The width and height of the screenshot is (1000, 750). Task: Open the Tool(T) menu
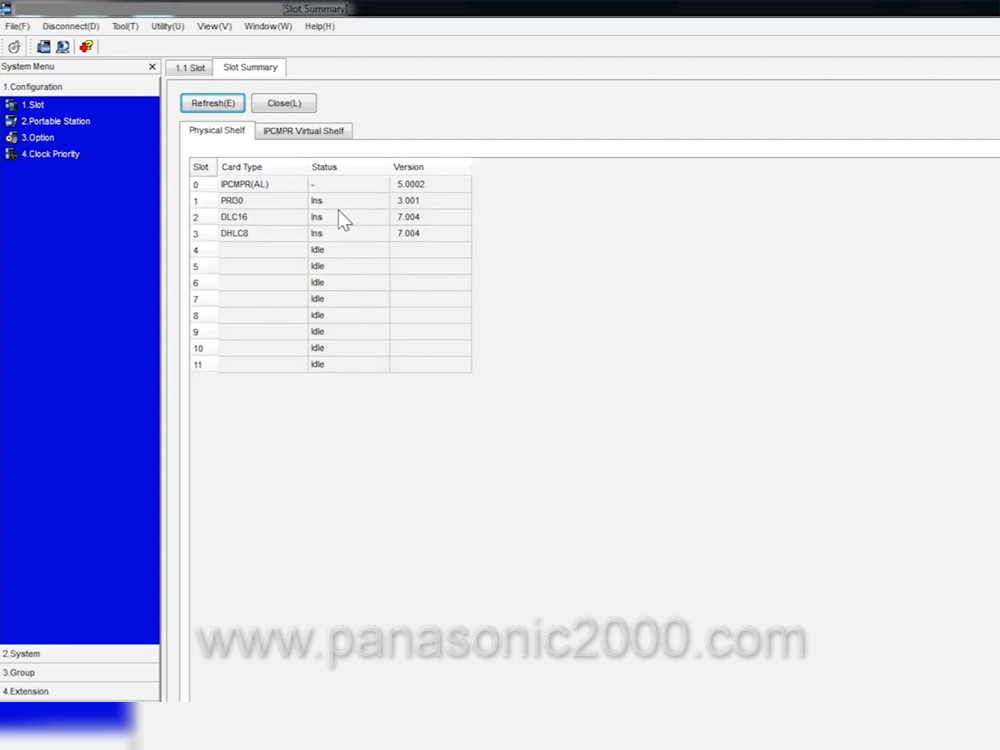pyautogui.click(x=125, y=26)
